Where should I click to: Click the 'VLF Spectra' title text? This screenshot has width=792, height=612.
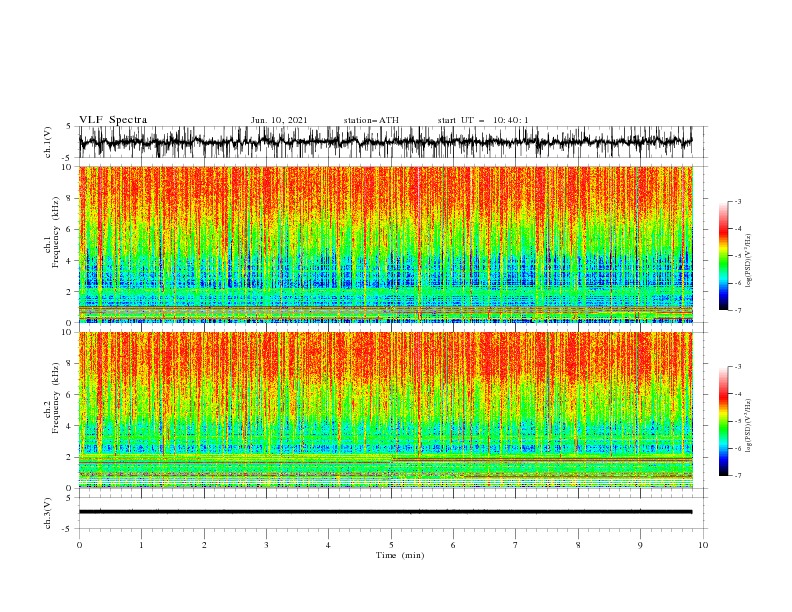pos(113,120)
